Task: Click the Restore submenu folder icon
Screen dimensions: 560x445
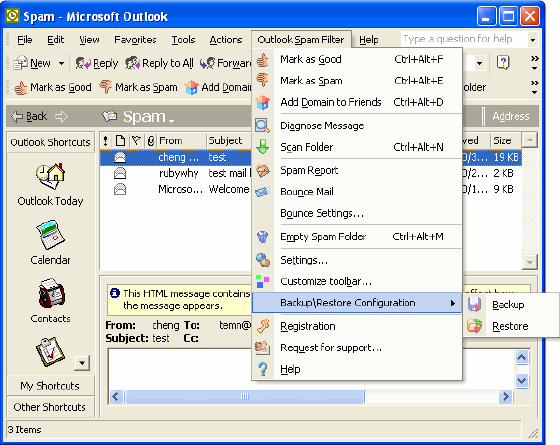Action: 474,326
